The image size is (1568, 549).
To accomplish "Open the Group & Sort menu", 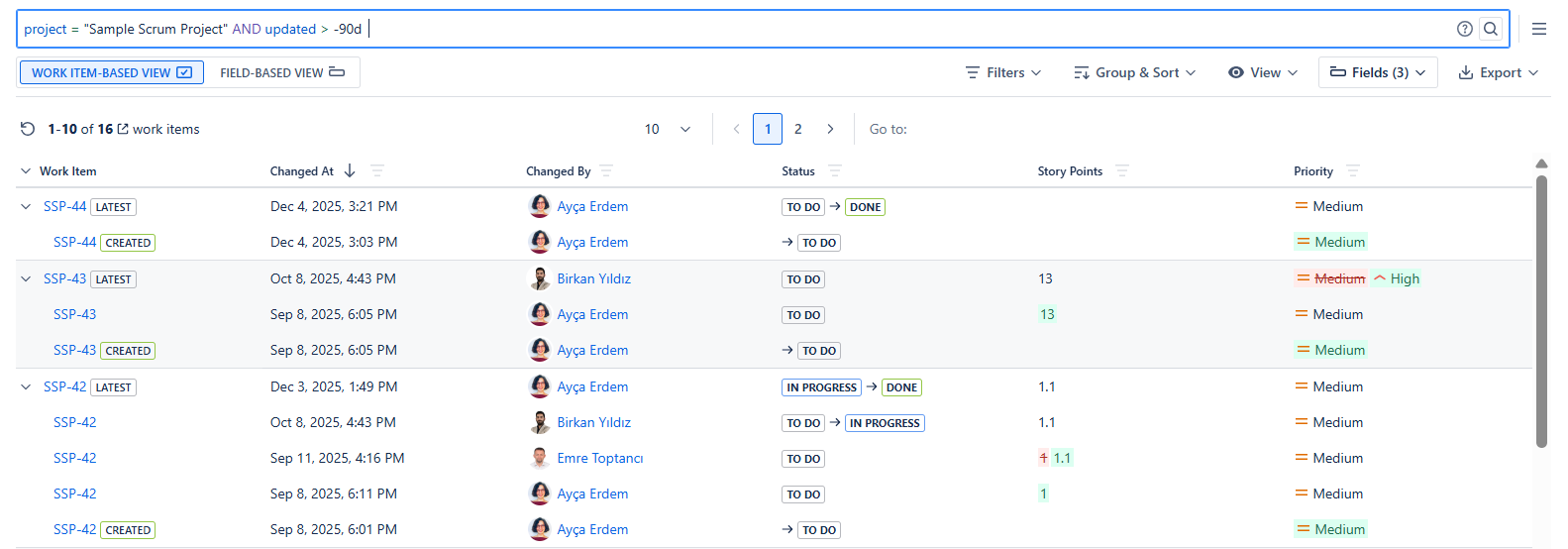I will click(x=1135, y=72).
